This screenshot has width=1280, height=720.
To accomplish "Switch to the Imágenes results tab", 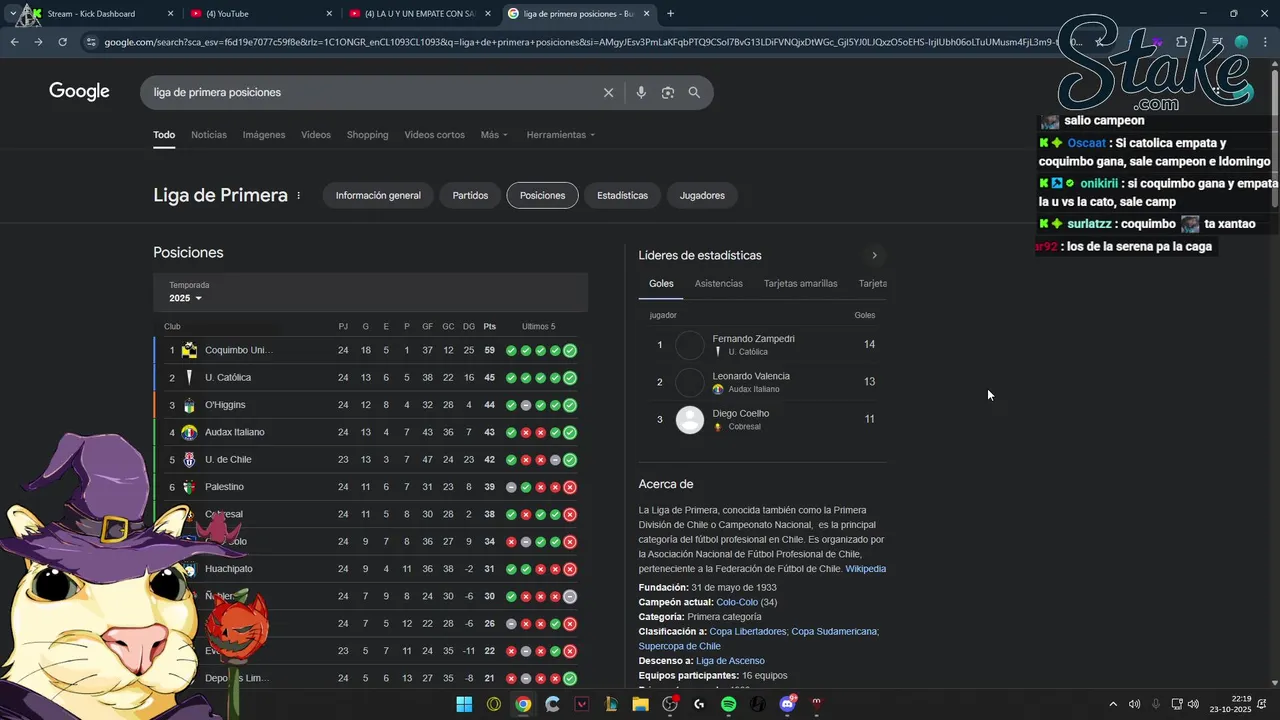I will click(x=264, y=135).
